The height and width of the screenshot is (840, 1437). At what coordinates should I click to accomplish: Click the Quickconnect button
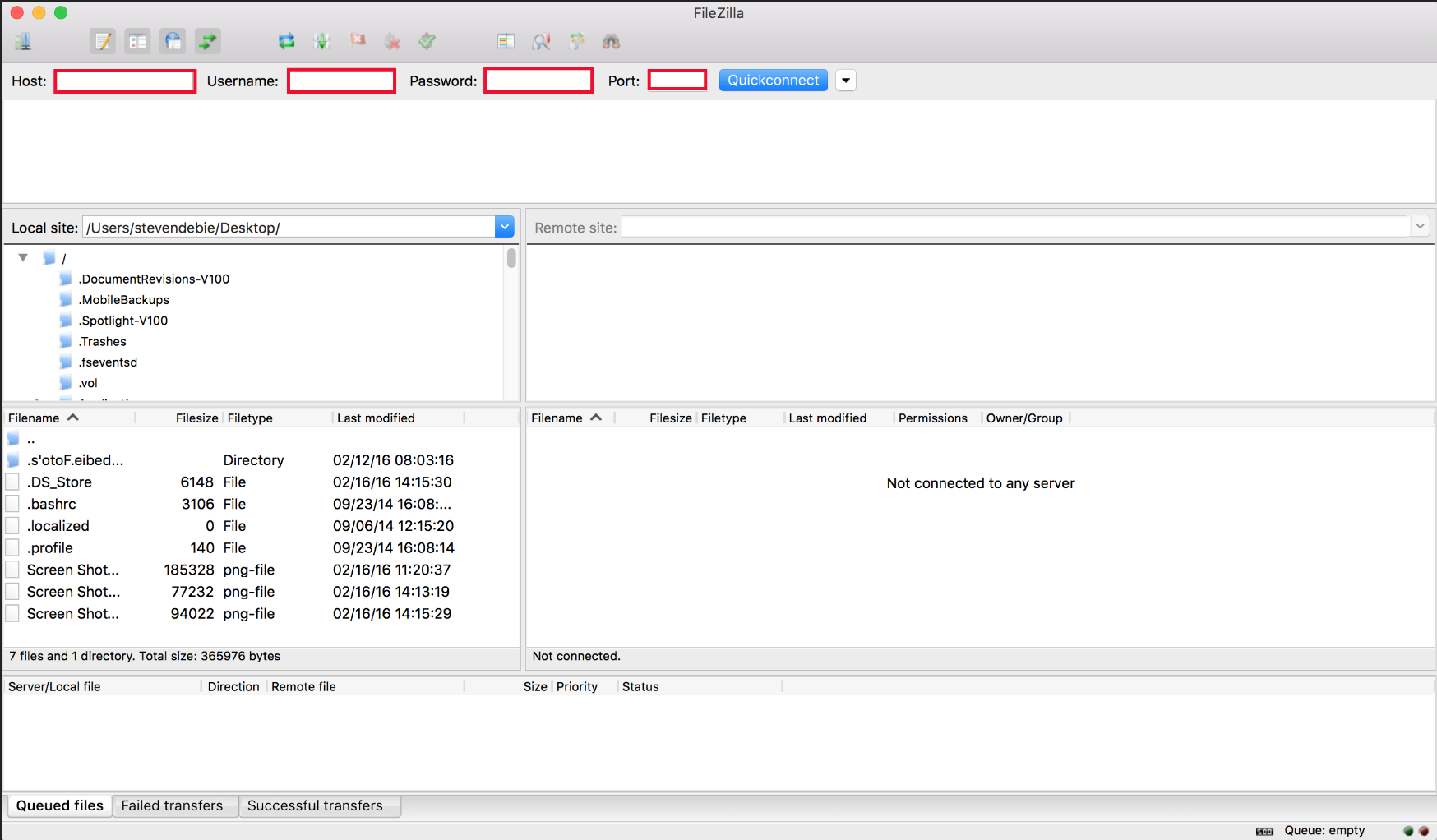(x=774, y=80)
